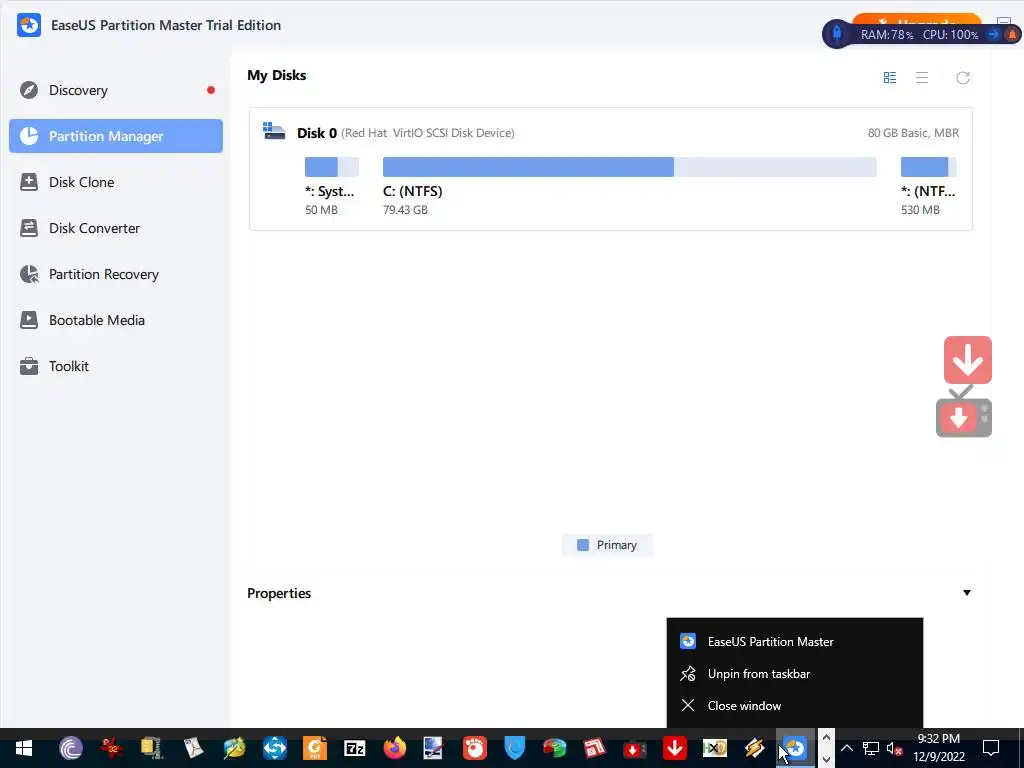Click EaseUS Partition Master in jump list

point(795,641)
